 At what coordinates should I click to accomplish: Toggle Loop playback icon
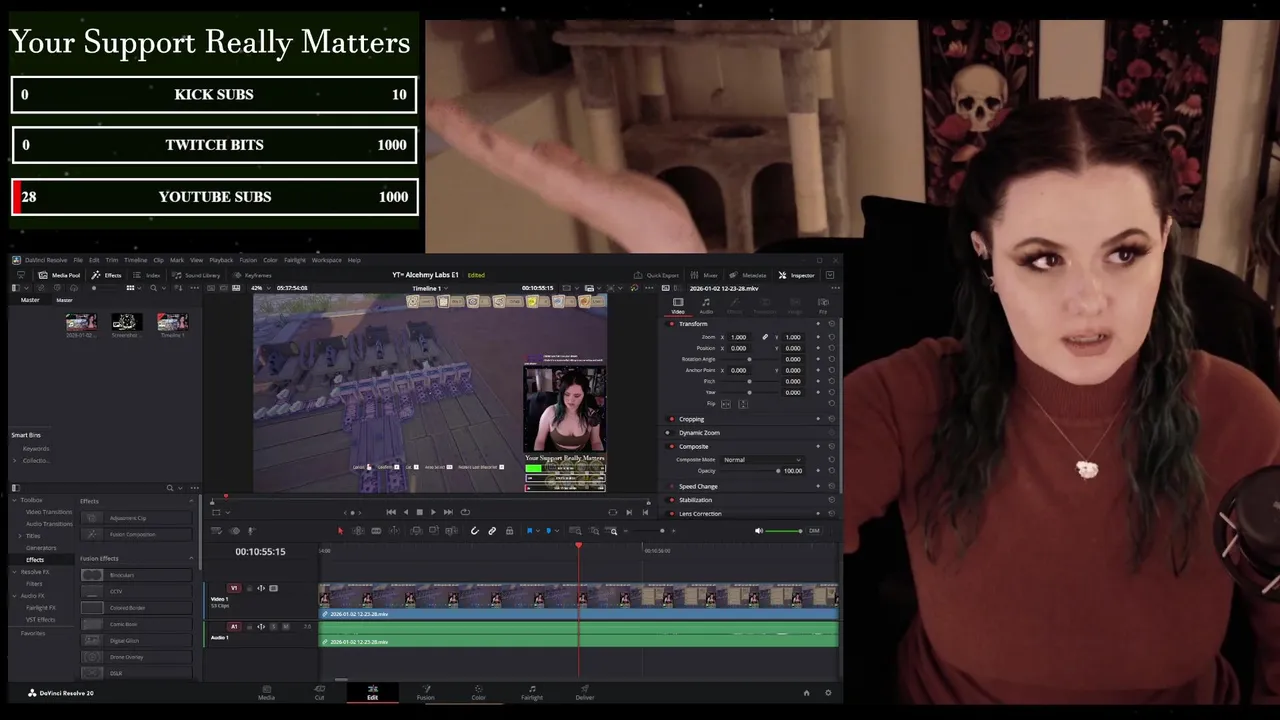[x=465, y=512]
